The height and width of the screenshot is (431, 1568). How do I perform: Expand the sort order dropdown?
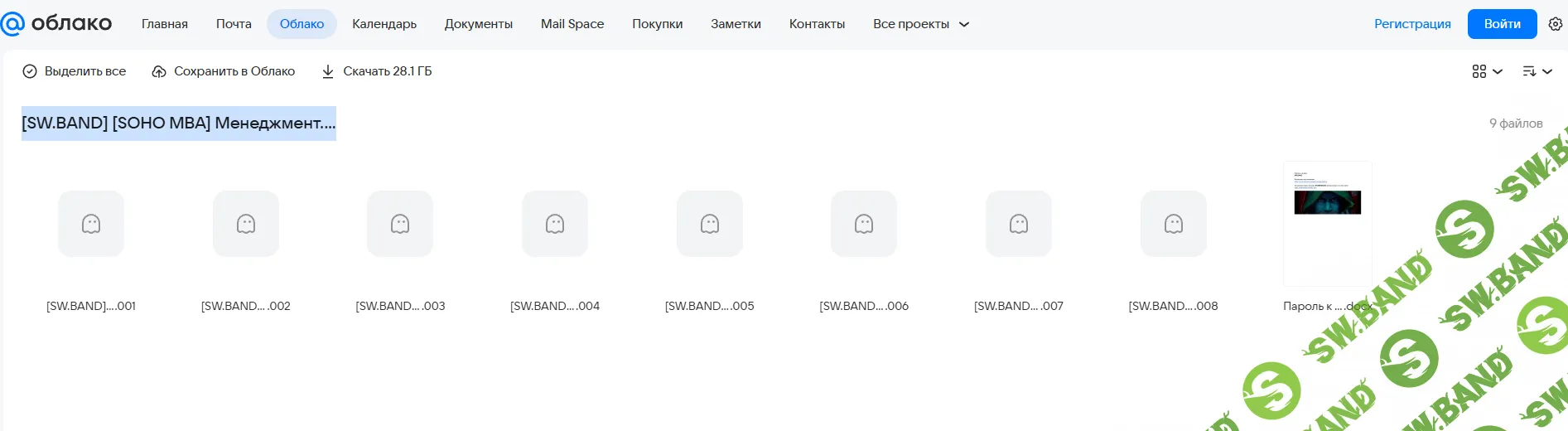coord(1537,71)
